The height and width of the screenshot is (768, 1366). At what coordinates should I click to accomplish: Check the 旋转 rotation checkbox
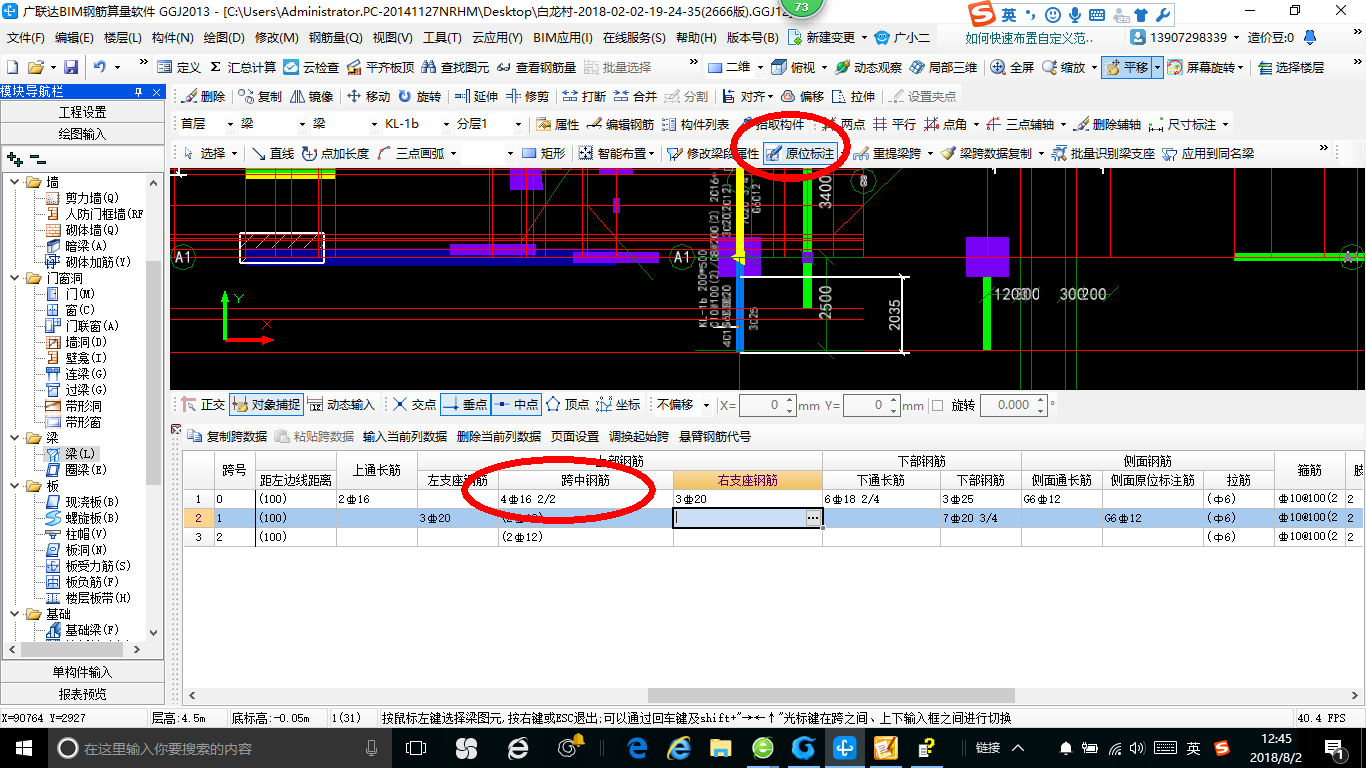coord(937,405)
